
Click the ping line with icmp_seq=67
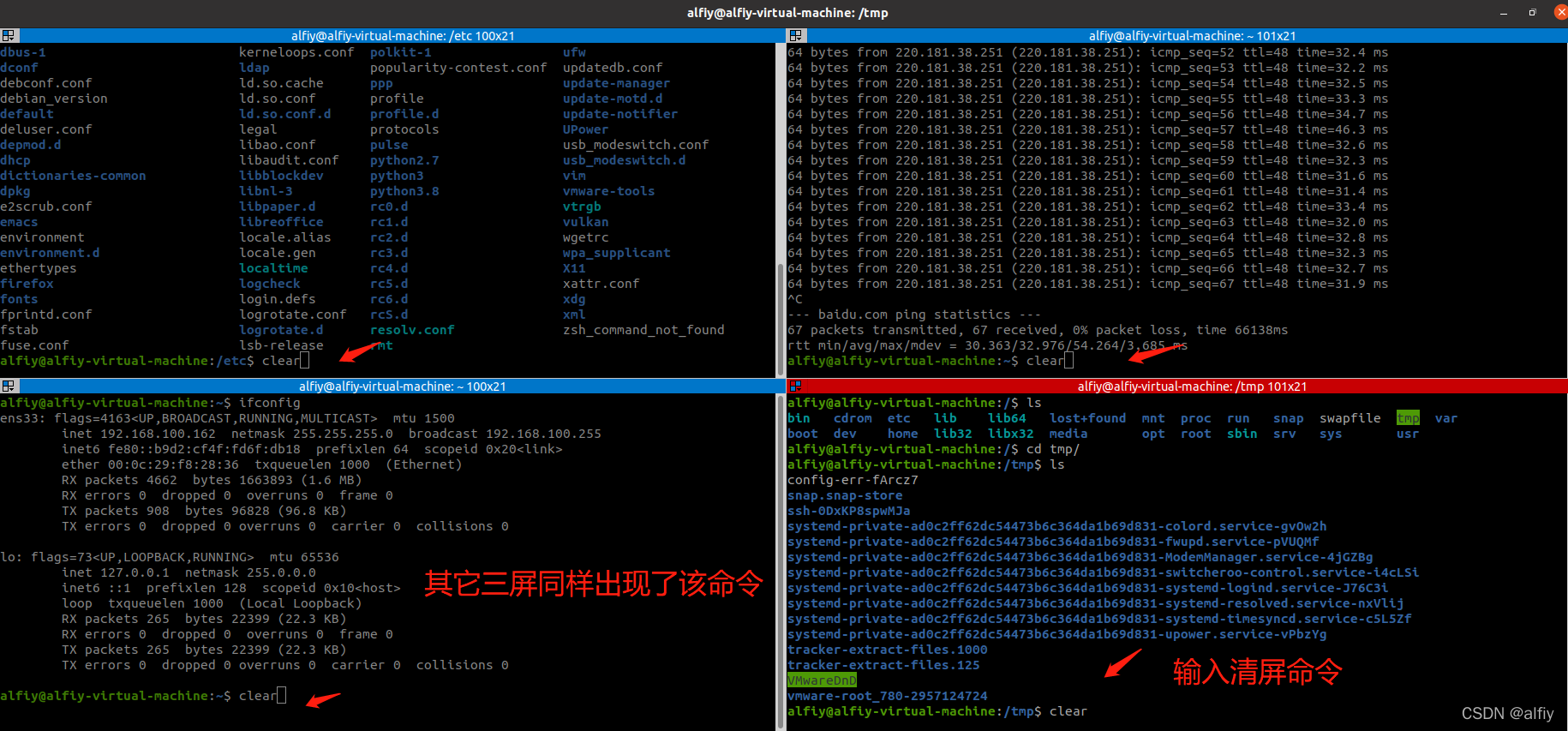pos(1087,284)
